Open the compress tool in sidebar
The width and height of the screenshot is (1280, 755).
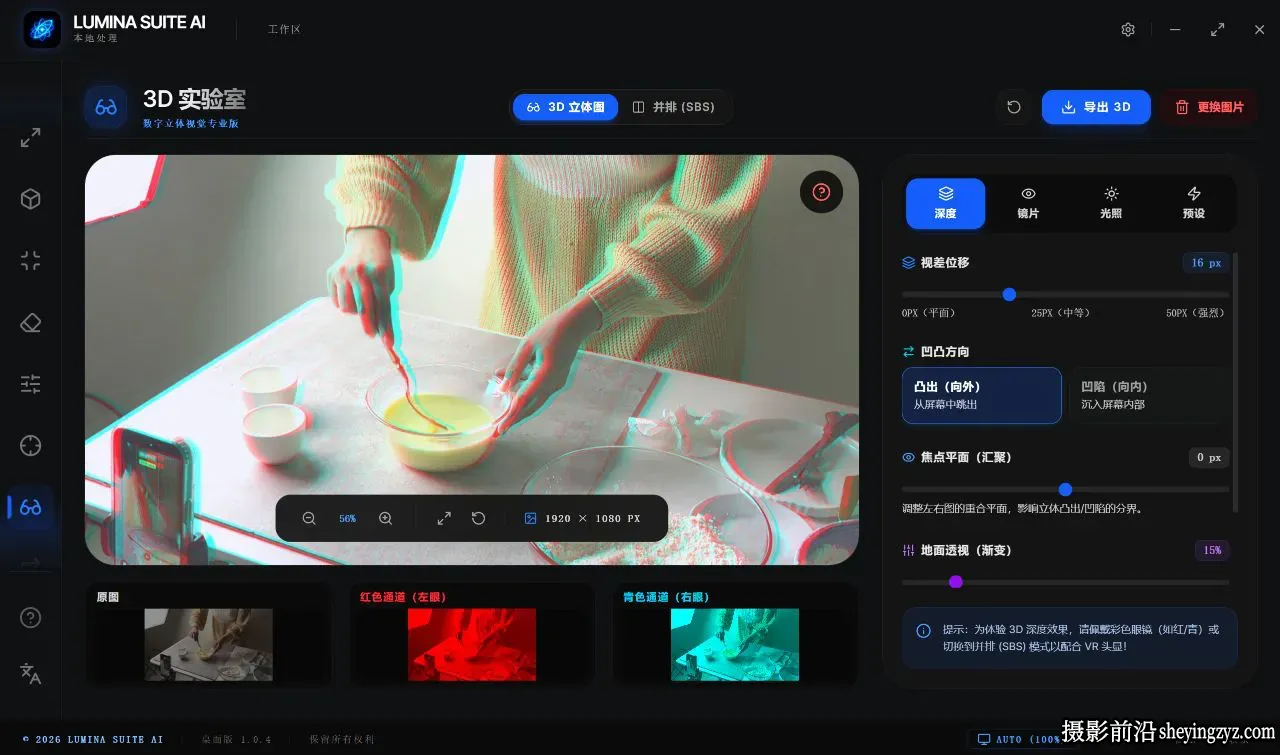point(31,261)
